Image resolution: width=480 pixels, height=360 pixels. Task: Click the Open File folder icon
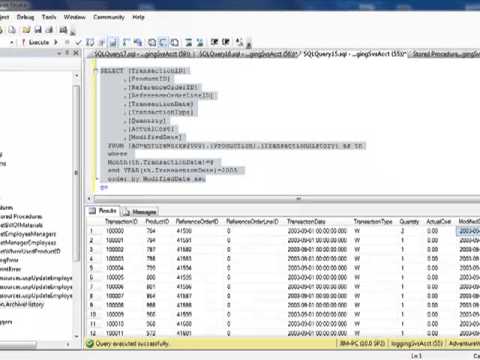[26, 30]
